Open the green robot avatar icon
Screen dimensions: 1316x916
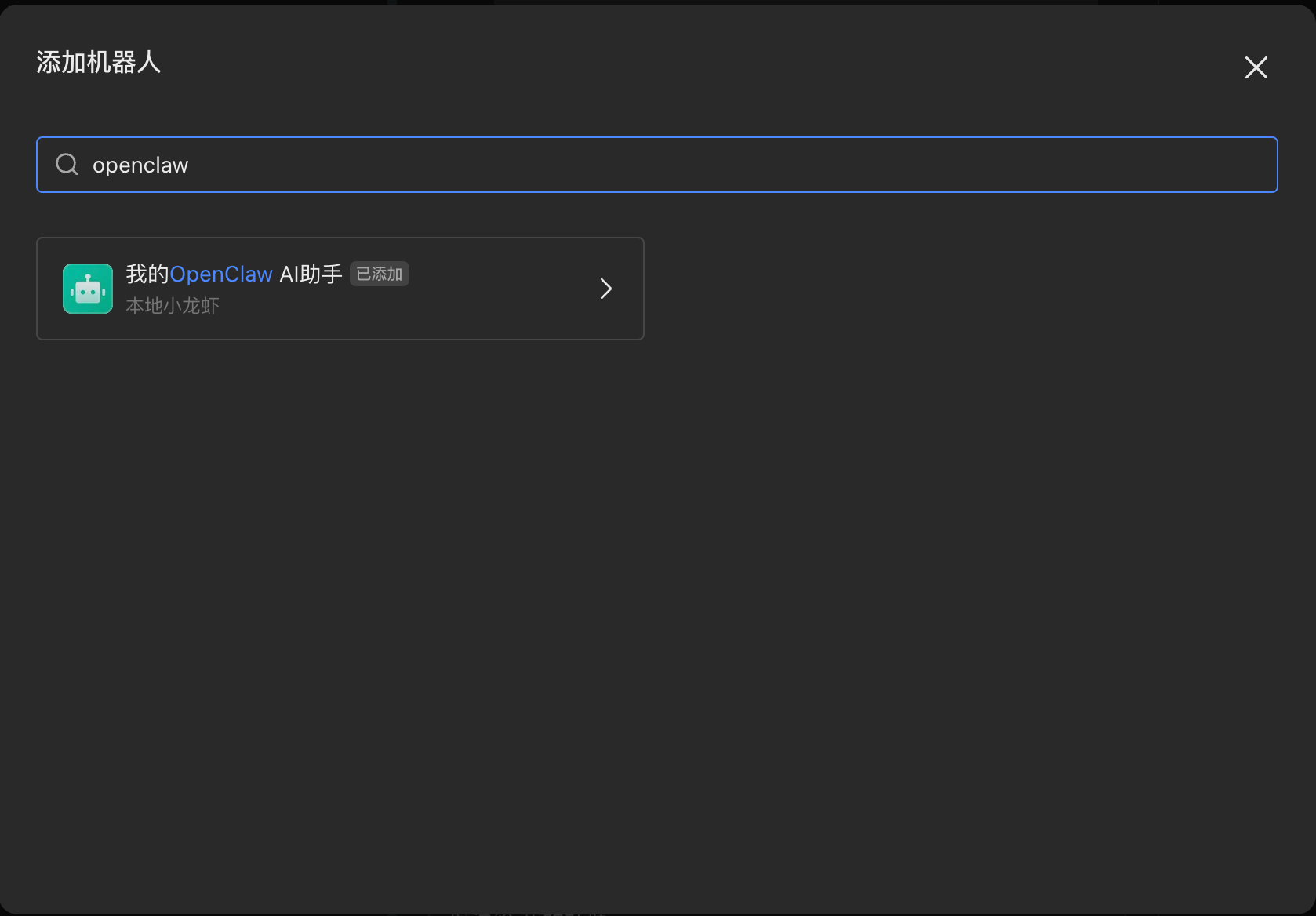(x=88, y=289)
